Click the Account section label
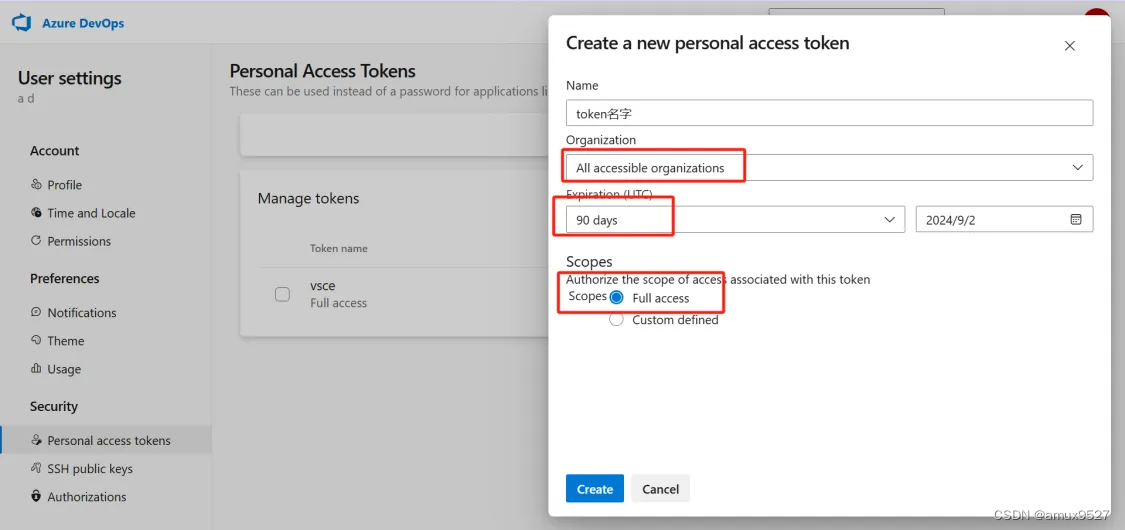This screenshot has height=530, width=1125. point(55,151)
